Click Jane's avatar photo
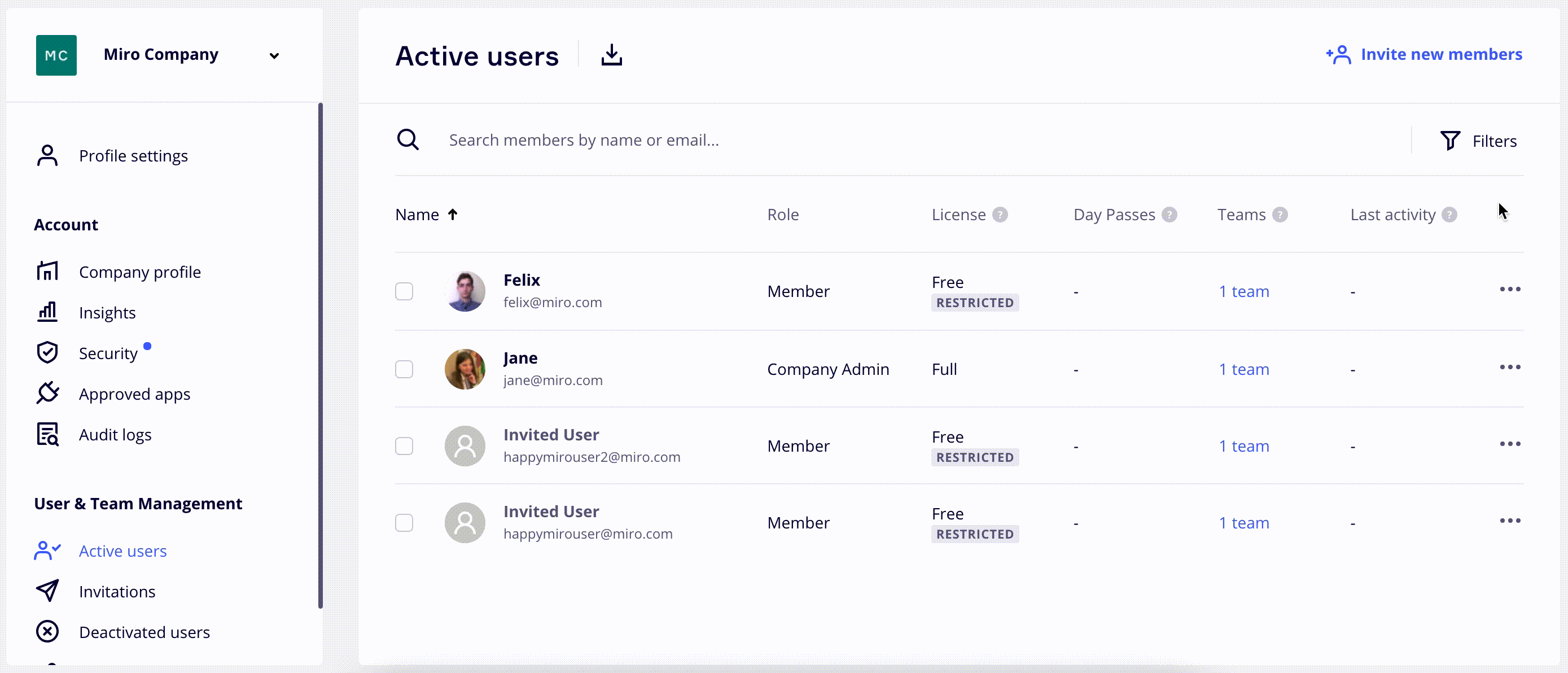The height and width of the screenshot is (673, 1568). pos(465,369)
